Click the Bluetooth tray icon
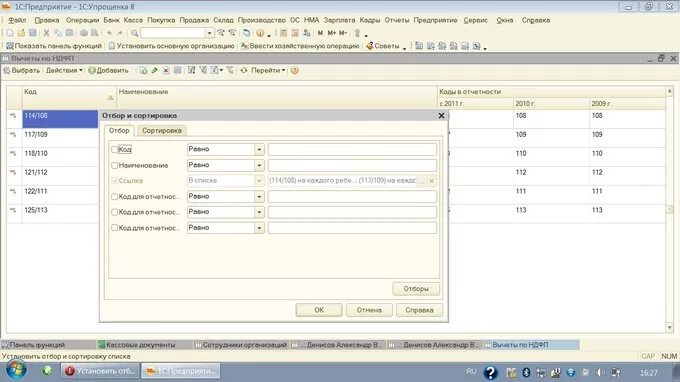 click(526, 372)
